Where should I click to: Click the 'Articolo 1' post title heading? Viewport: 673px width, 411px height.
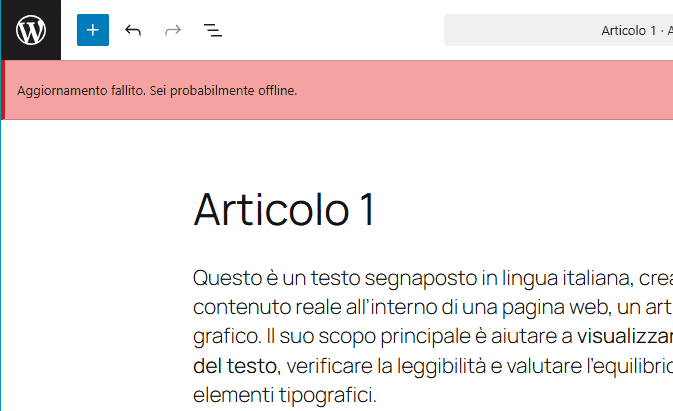[285, 209]
